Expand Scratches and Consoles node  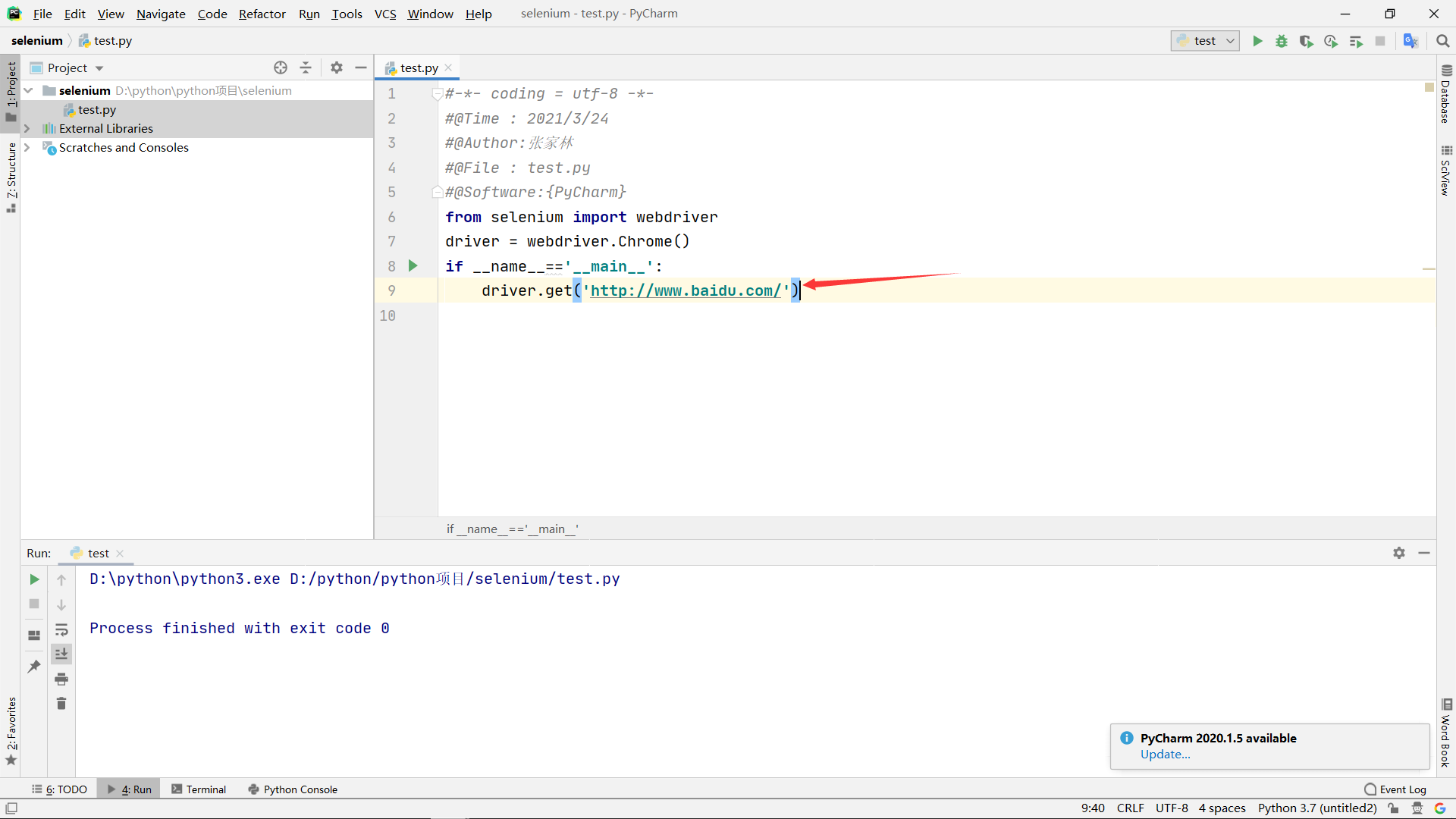[x=27, y=147]
